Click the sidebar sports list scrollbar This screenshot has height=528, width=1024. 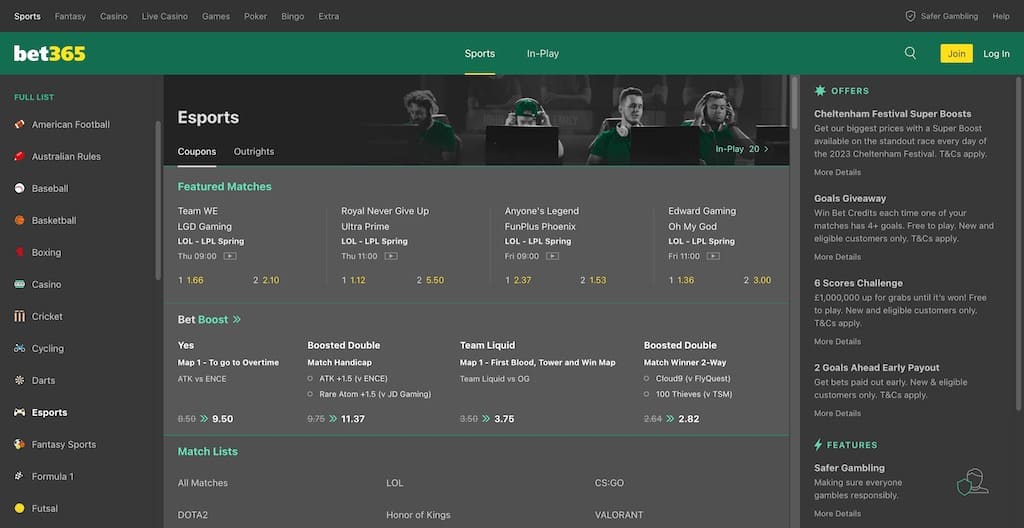(157, 200)
